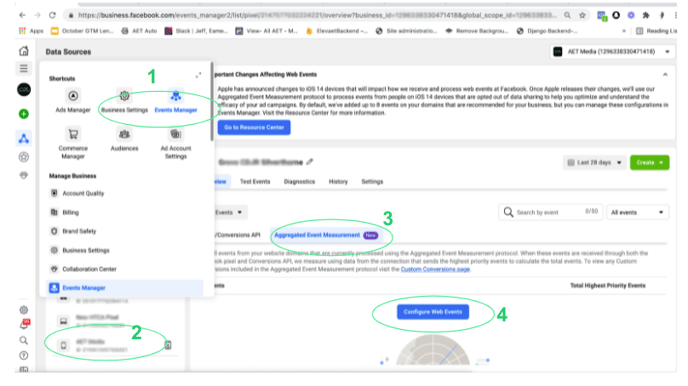Click the home icon in left sidebar

[24, 51]
